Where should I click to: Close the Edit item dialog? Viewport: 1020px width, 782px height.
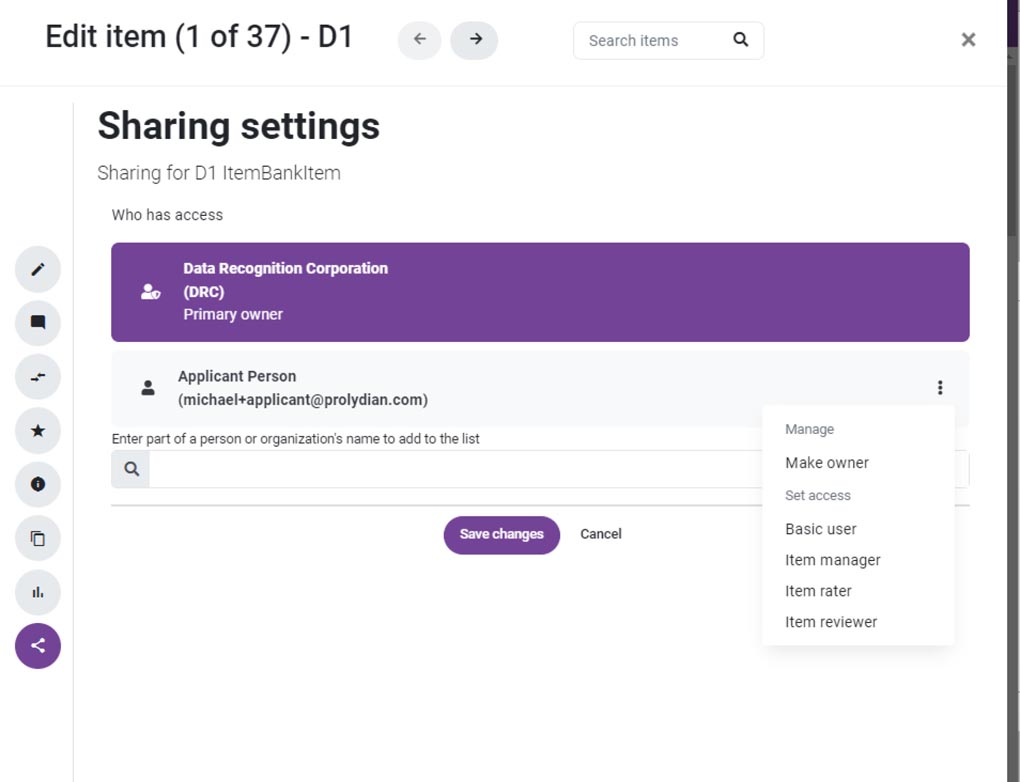point(968,40)
